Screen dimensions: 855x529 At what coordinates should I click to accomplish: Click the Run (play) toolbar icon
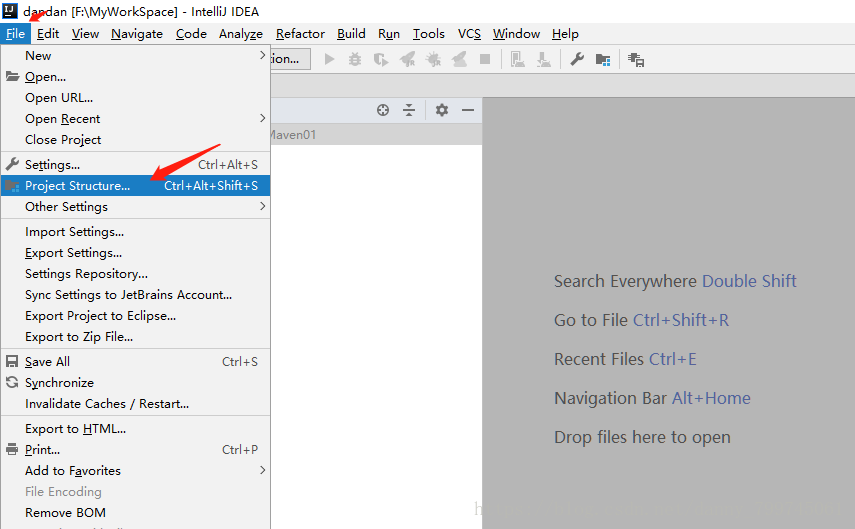329,59
